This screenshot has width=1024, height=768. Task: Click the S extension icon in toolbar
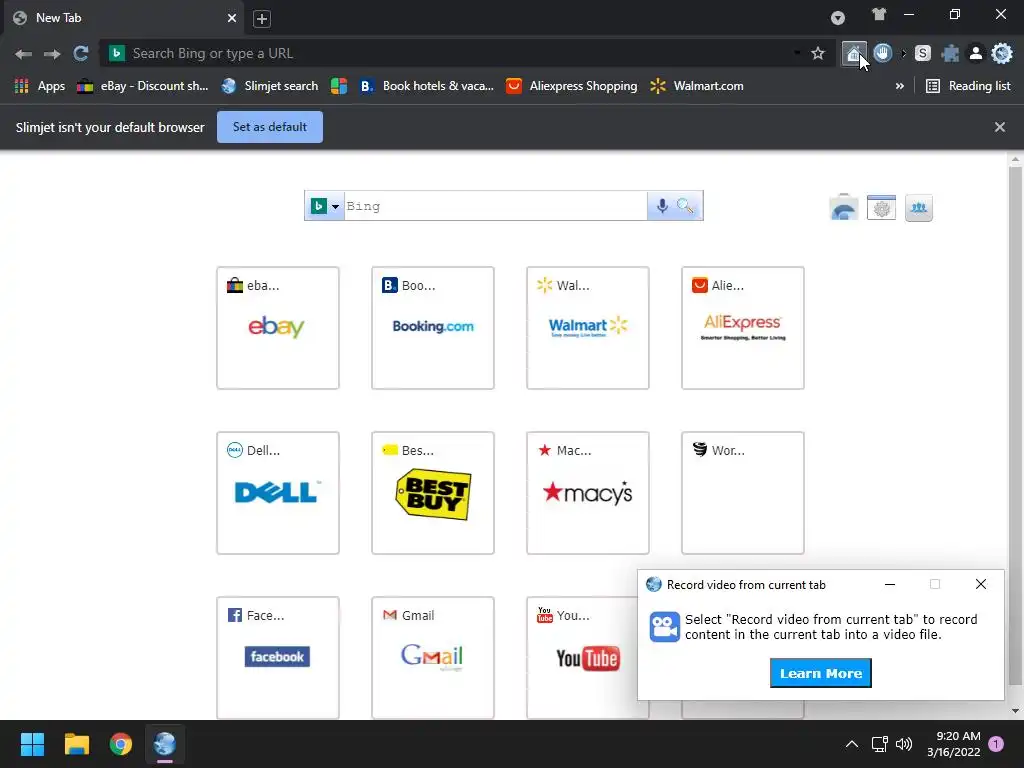pos(922,54)
